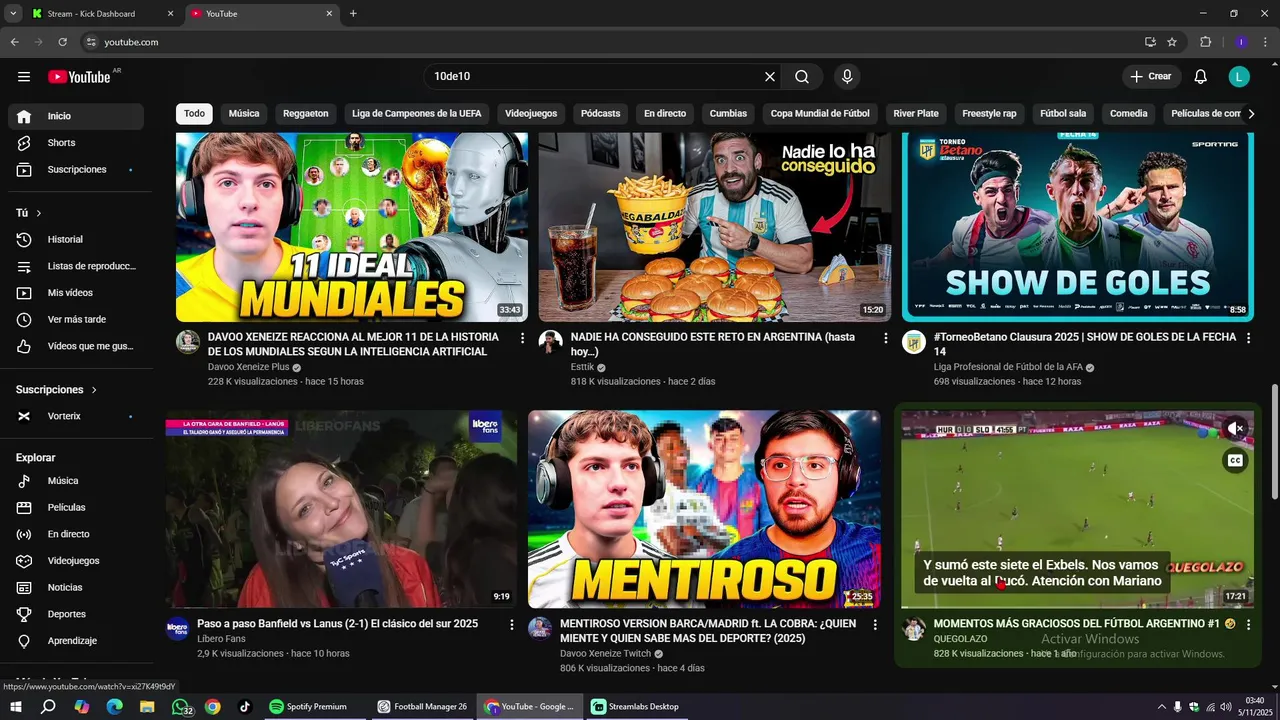Screen dimensions: 1280x720
Task: Seek using the preview video progress bar
Action: coord(1077,607)
